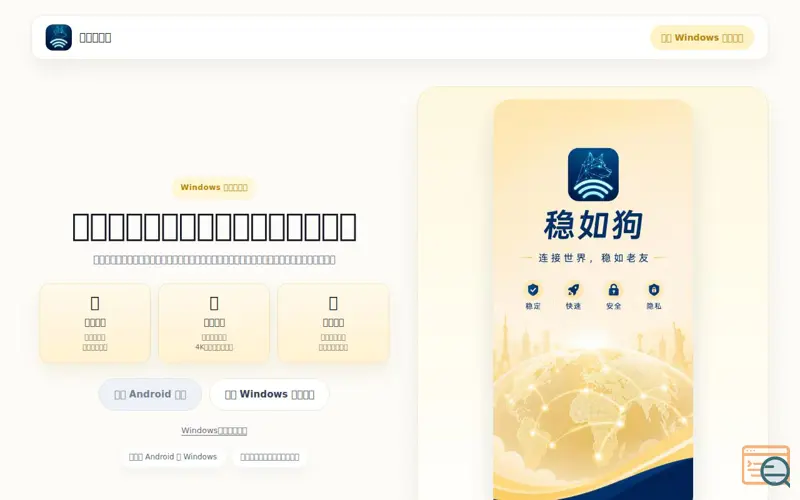Image resolution: width=800 pixels, height=500 pixels.
Task: Click the floating magnifier window icon bottom-right
Action: pos(766,466)
